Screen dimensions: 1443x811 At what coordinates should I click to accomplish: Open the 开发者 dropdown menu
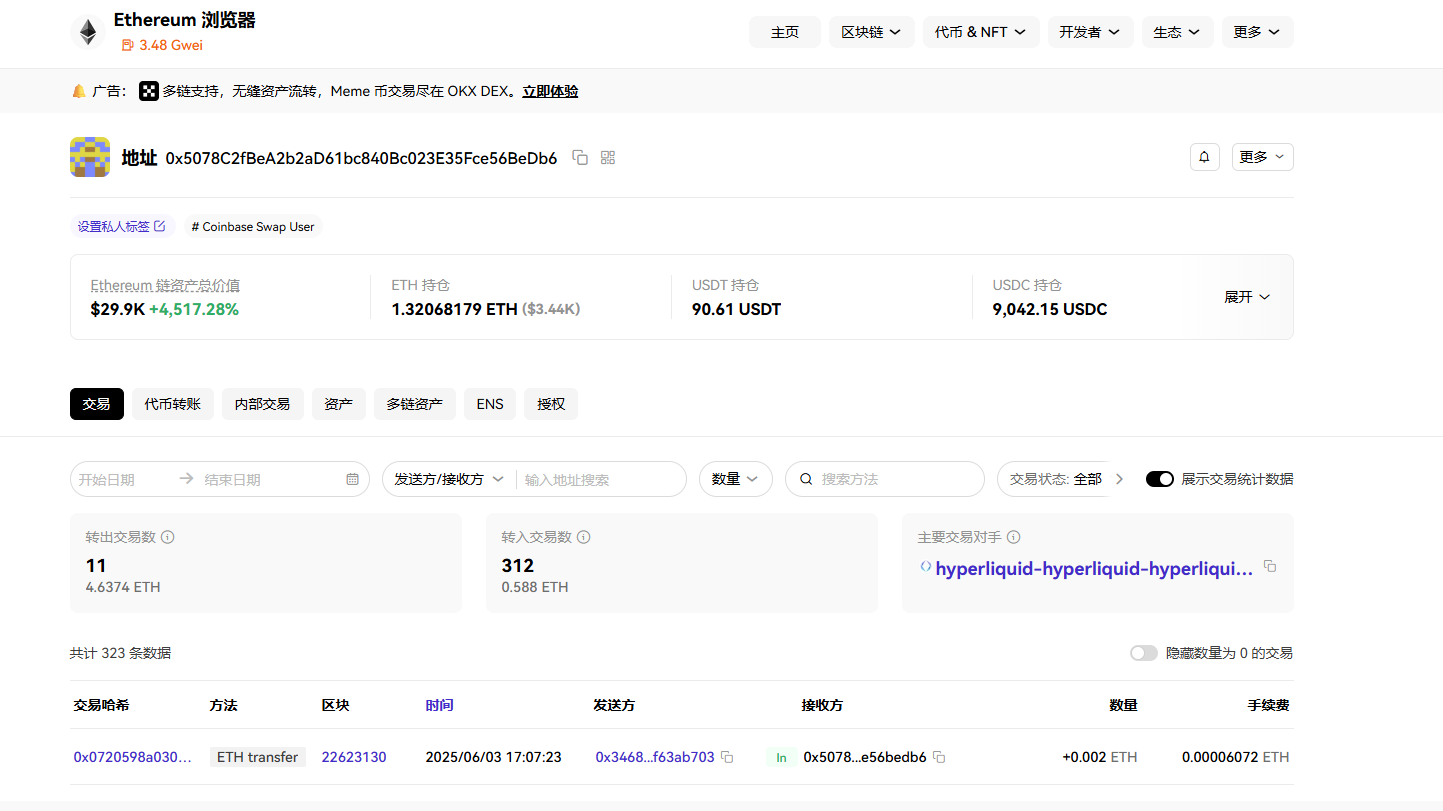point(1091,32)
